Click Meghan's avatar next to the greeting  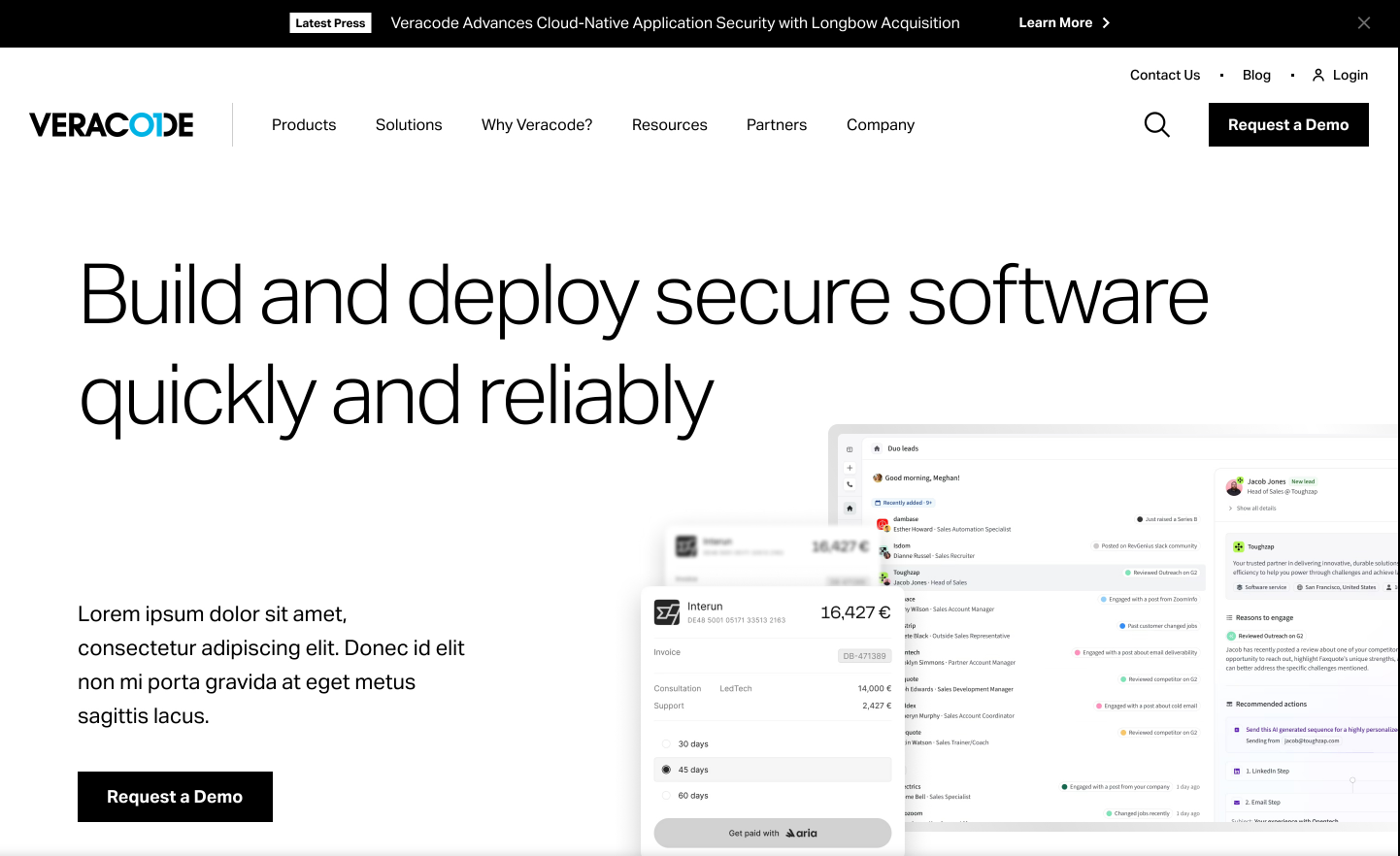click(878, 477)
